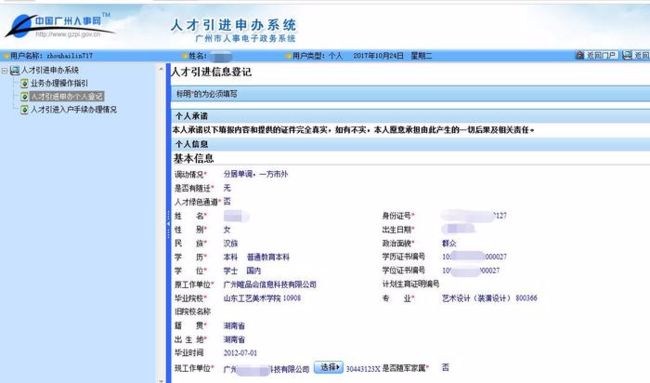Toggle the sidebar collapse handle on the divider
This screenshot has width=650, height=383.
coord(168,224)
